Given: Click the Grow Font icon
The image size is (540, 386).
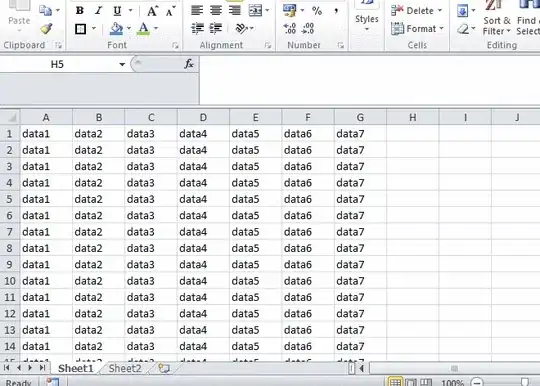Looking at the screenshot, I should point(152,11).
